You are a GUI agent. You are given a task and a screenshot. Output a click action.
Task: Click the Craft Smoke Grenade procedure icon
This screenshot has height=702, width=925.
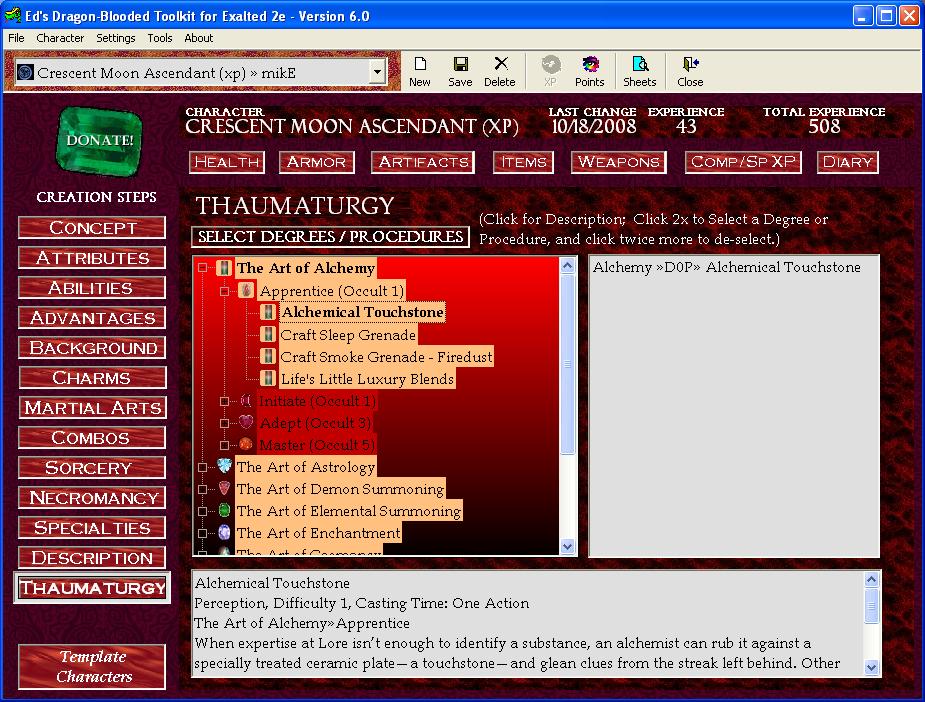pyautogui.click(x=268, y=356)
